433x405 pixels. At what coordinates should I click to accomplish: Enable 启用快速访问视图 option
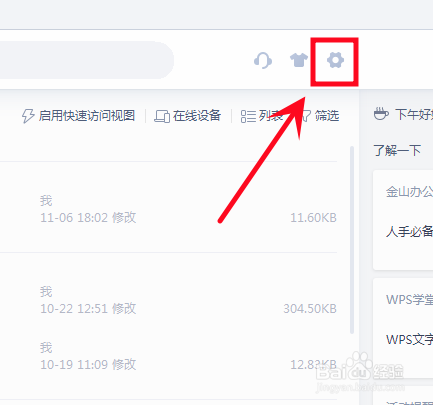pyautogui.click(x=78, y=116)
